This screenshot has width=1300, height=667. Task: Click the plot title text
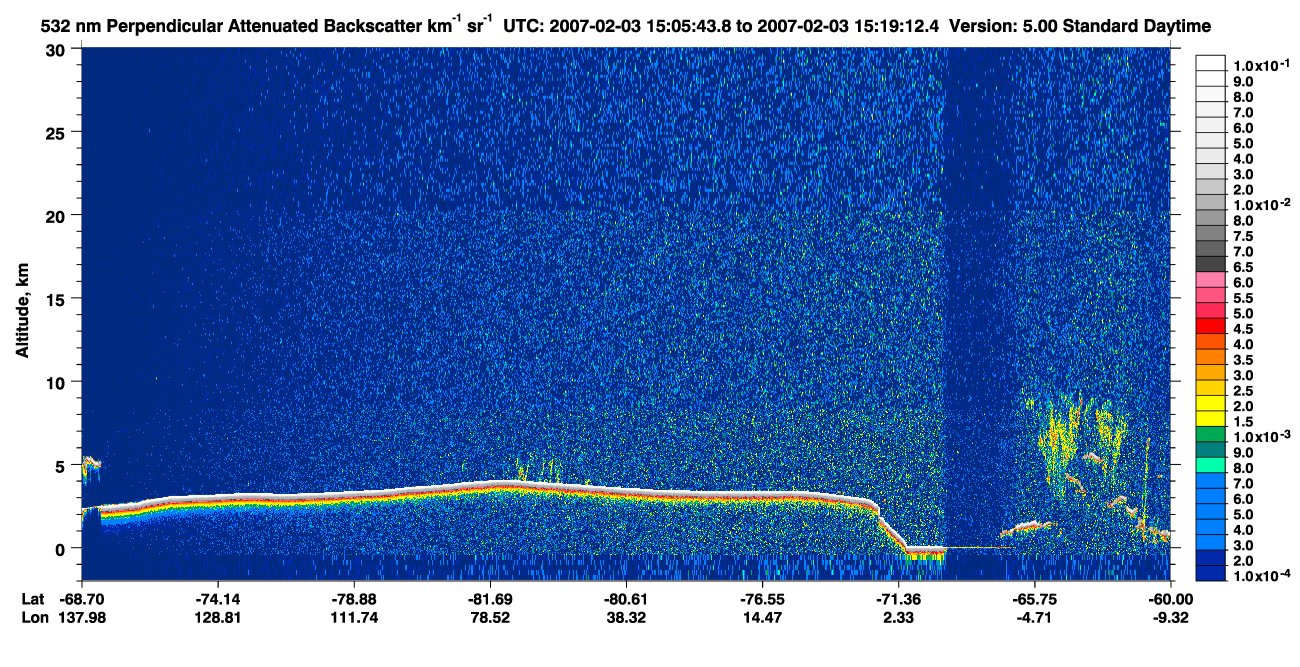(626, 23)
